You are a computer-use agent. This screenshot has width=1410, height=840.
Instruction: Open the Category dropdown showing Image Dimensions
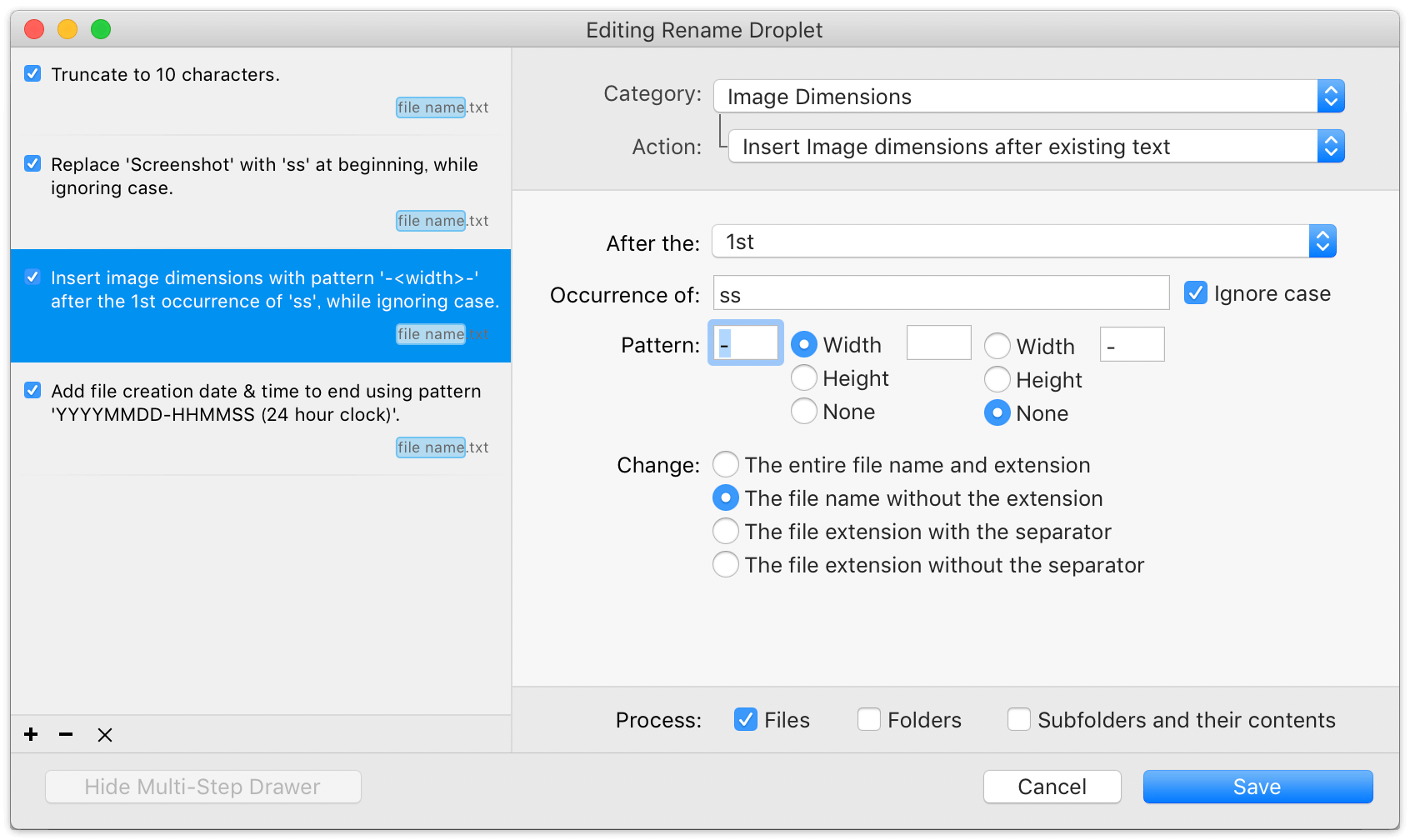click(1029, 97)
